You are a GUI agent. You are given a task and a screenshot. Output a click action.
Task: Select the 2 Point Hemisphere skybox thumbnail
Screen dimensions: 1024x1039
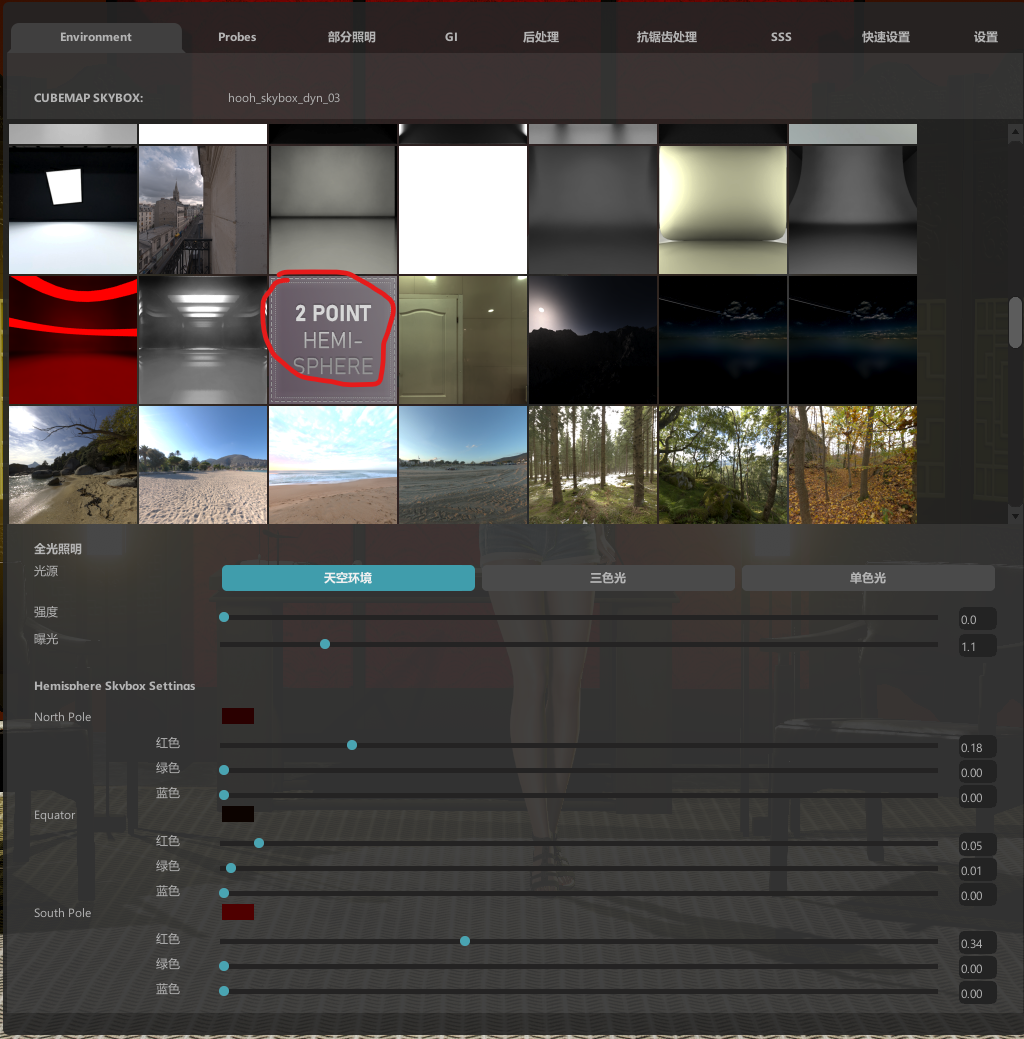333,340
